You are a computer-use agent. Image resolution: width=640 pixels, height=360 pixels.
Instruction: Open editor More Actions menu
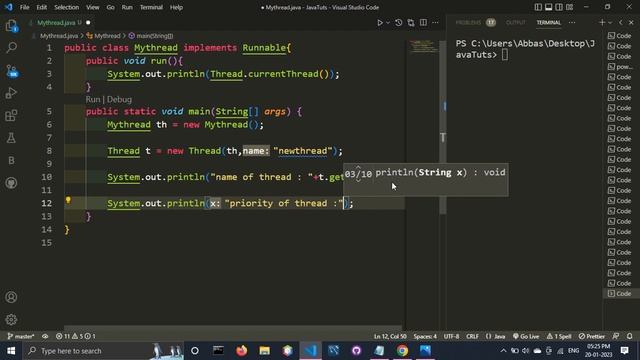coord(436,23)
